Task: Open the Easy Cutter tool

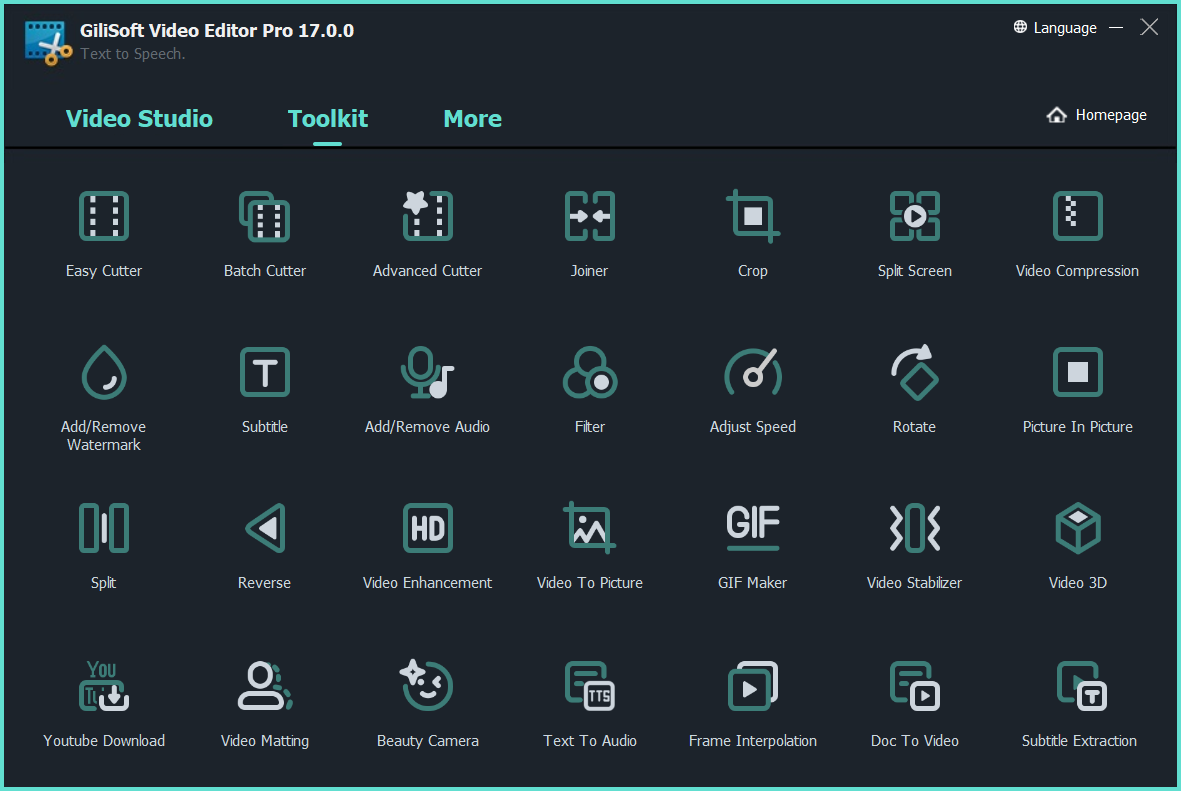Action: coord(104,217)
